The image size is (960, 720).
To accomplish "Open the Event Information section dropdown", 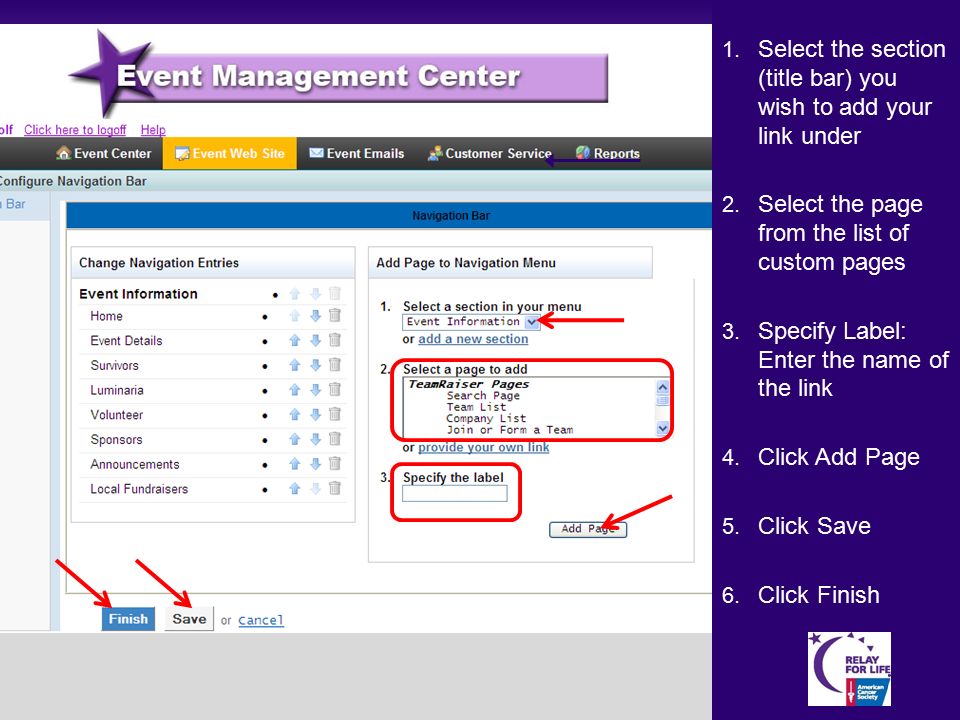I will tap(471, 322).
